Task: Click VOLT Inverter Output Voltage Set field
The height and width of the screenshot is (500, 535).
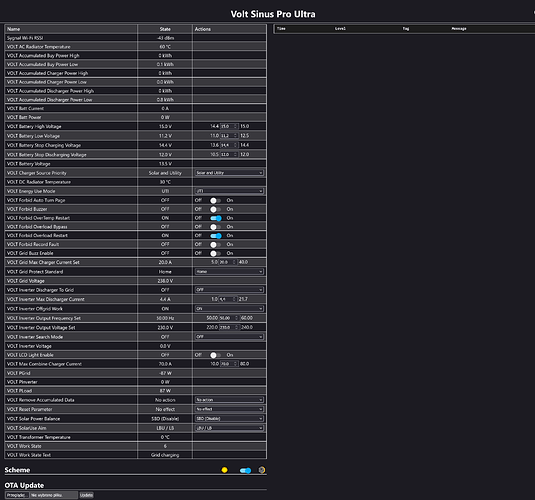Action: click(229, 327)
